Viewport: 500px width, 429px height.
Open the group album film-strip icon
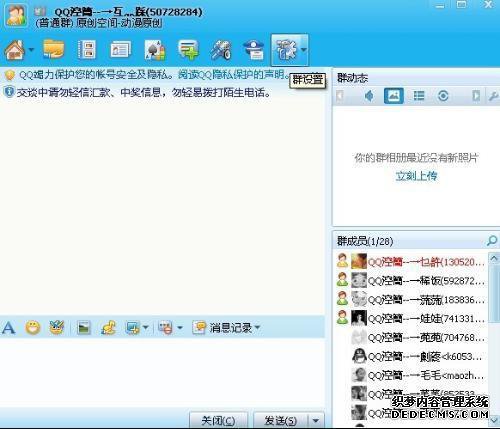[x=86, y=50]
